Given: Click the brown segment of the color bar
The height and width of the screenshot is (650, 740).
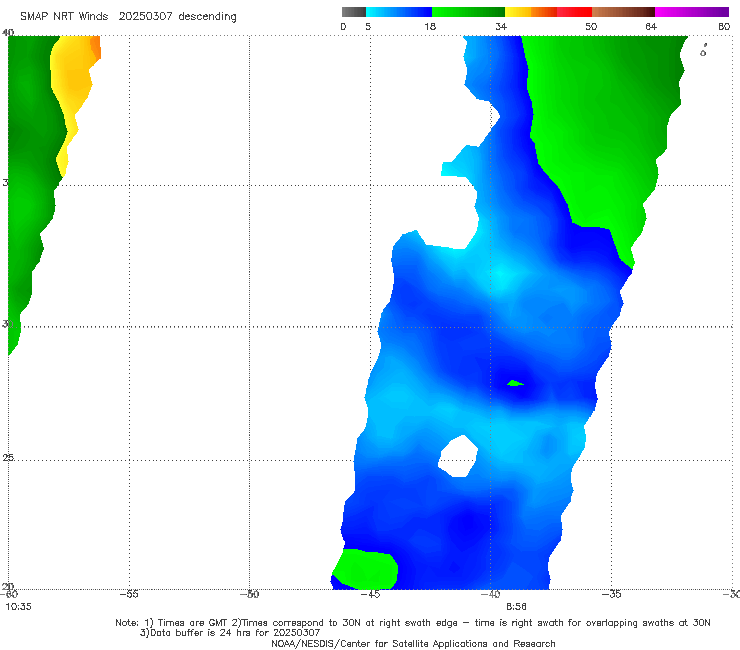Looking at the screenshot, I should (623, 12).
